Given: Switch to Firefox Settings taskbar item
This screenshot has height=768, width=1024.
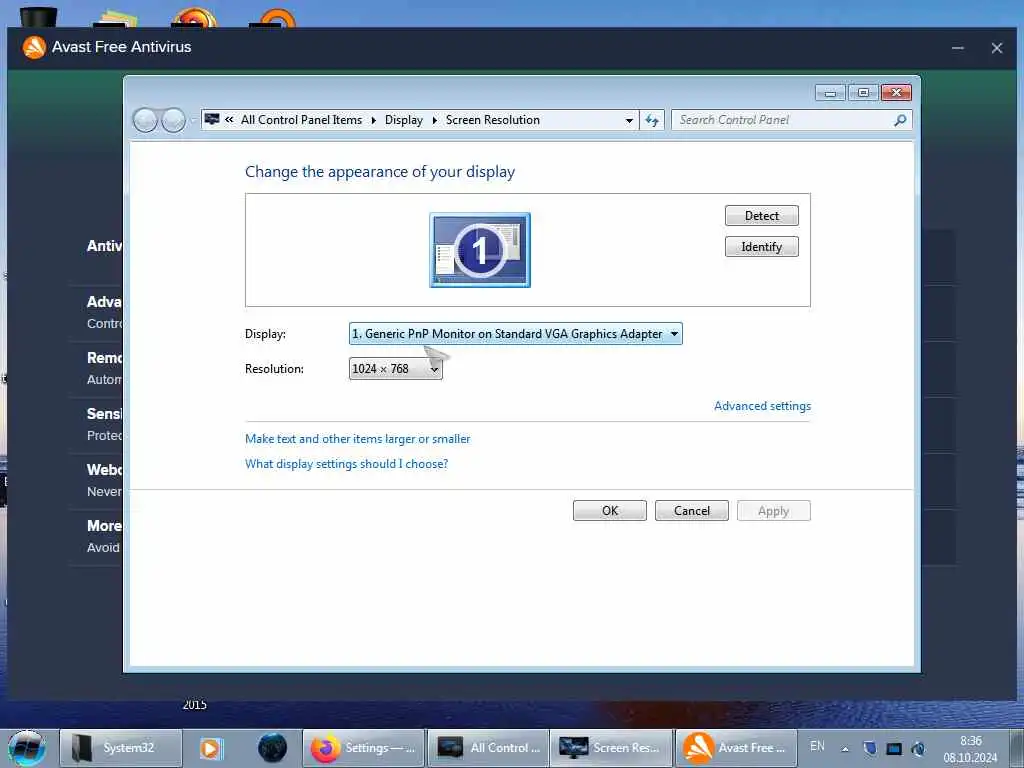Looking at the screenshot, I should point(364,748).
